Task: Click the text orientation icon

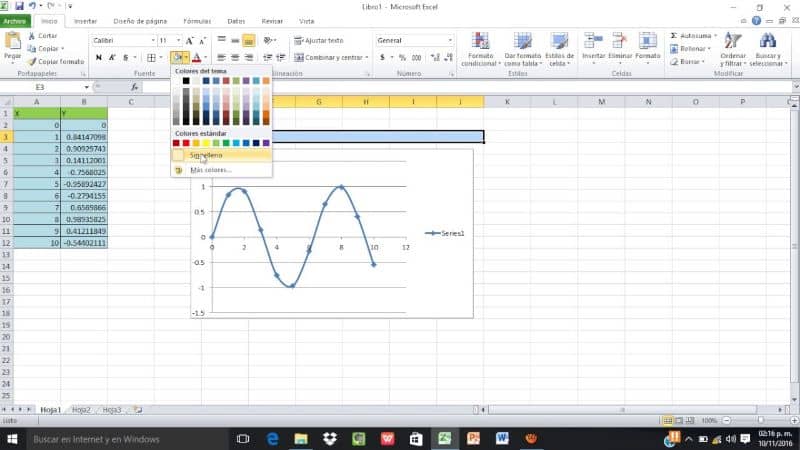Action: pyautogui.click(x=268, y=40)
